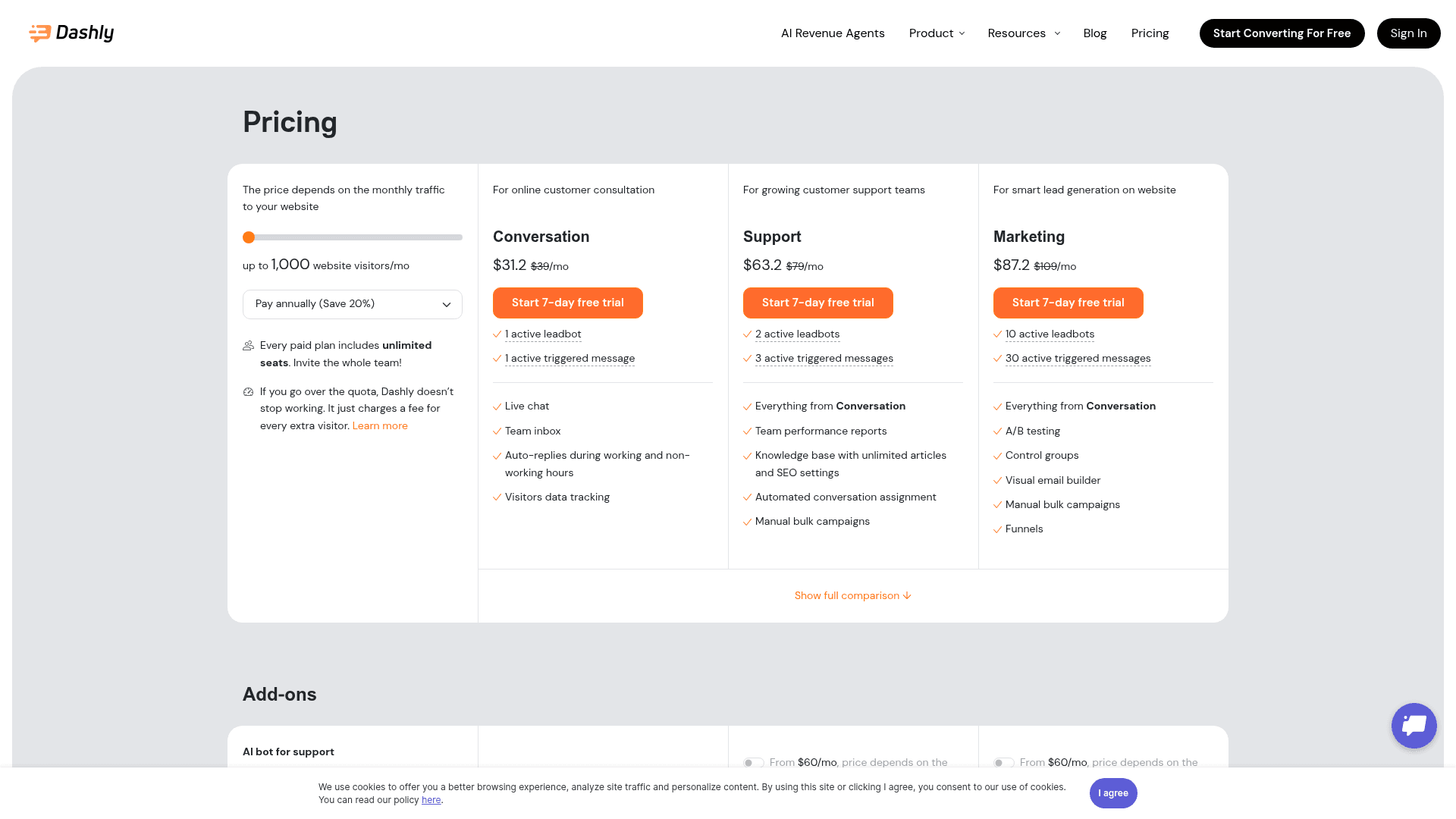This screenshot has height=819, width=1456.
Task: Click the $63.2 Support price
Action: point(762,265)
